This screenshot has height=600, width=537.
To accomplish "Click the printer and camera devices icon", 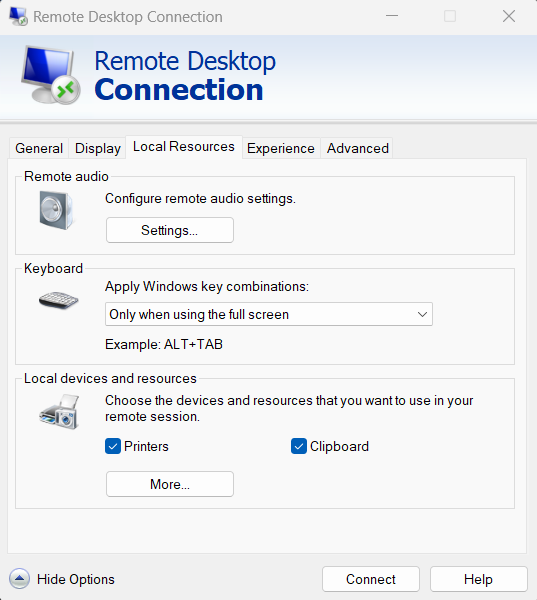I will (x=59, y=412).
